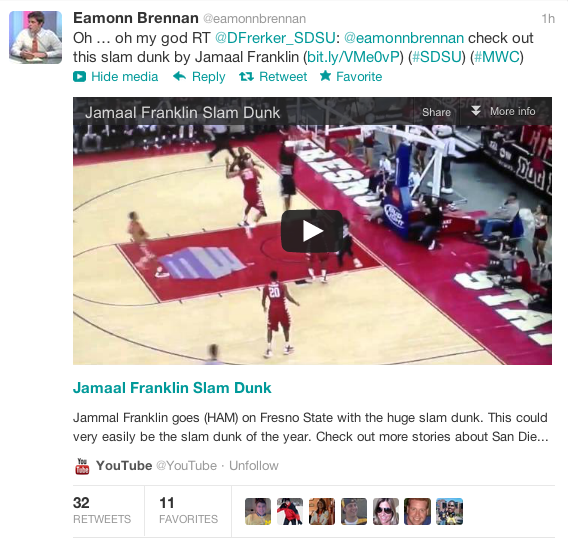Click Share in the video header

coord(436,112)
